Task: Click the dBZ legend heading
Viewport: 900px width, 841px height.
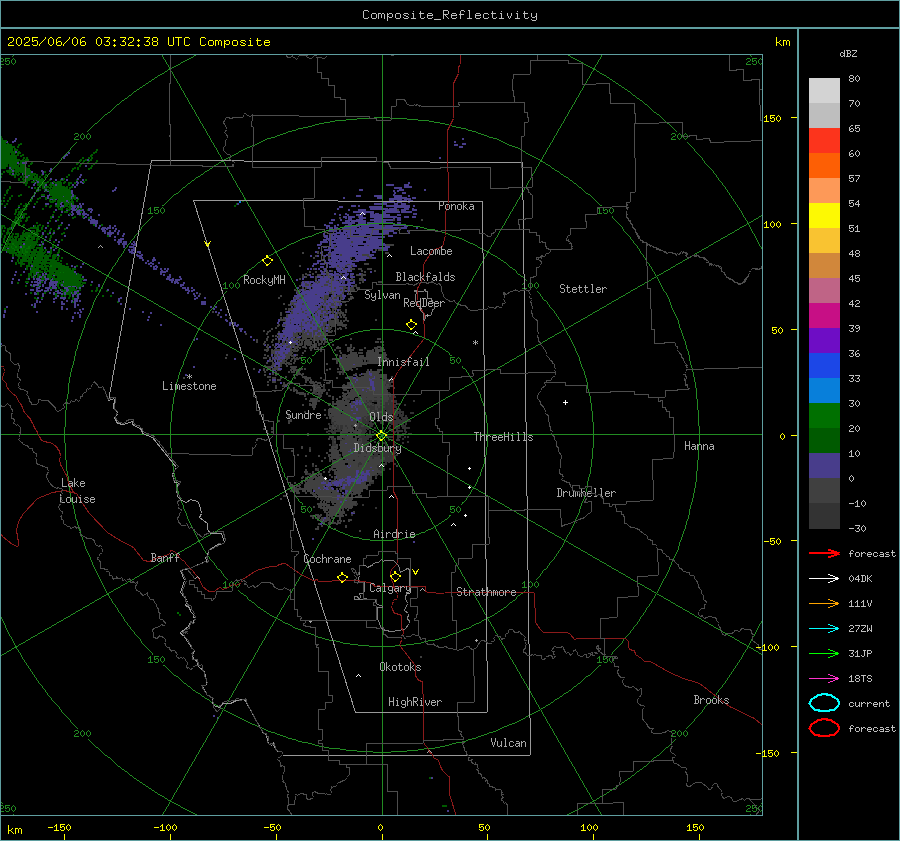Action: pyautogui.click(x=848, y=53)
